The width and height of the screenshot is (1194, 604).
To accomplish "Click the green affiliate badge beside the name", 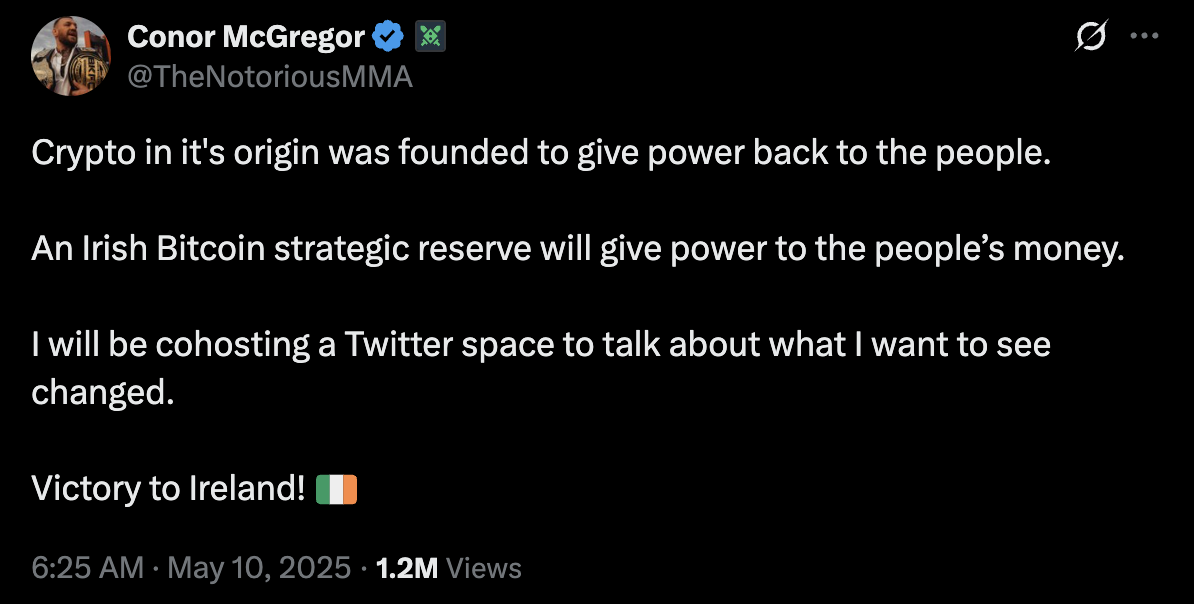I will tap(430, 38).
